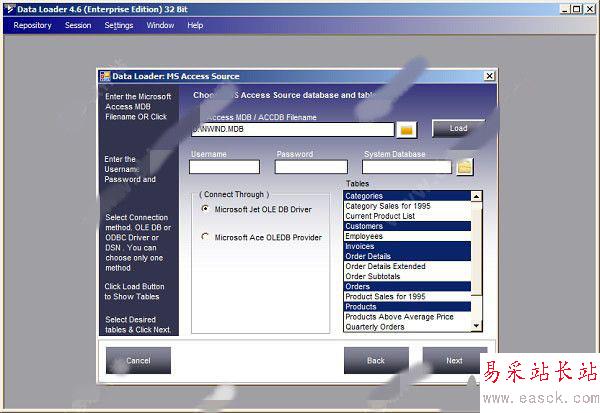Click the System Database browse folder icon
This screenshot has width=600, height=413.
[x=465, y=167]
